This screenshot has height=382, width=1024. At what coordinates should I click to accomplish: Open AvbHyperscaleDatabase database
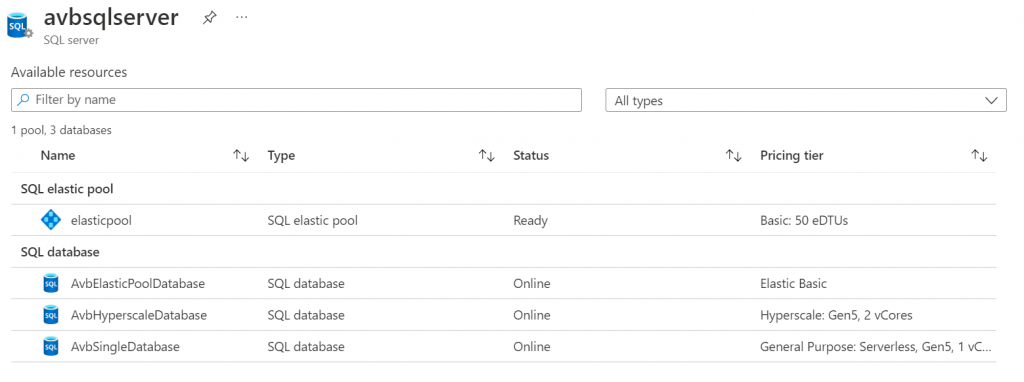coord(138,315)
